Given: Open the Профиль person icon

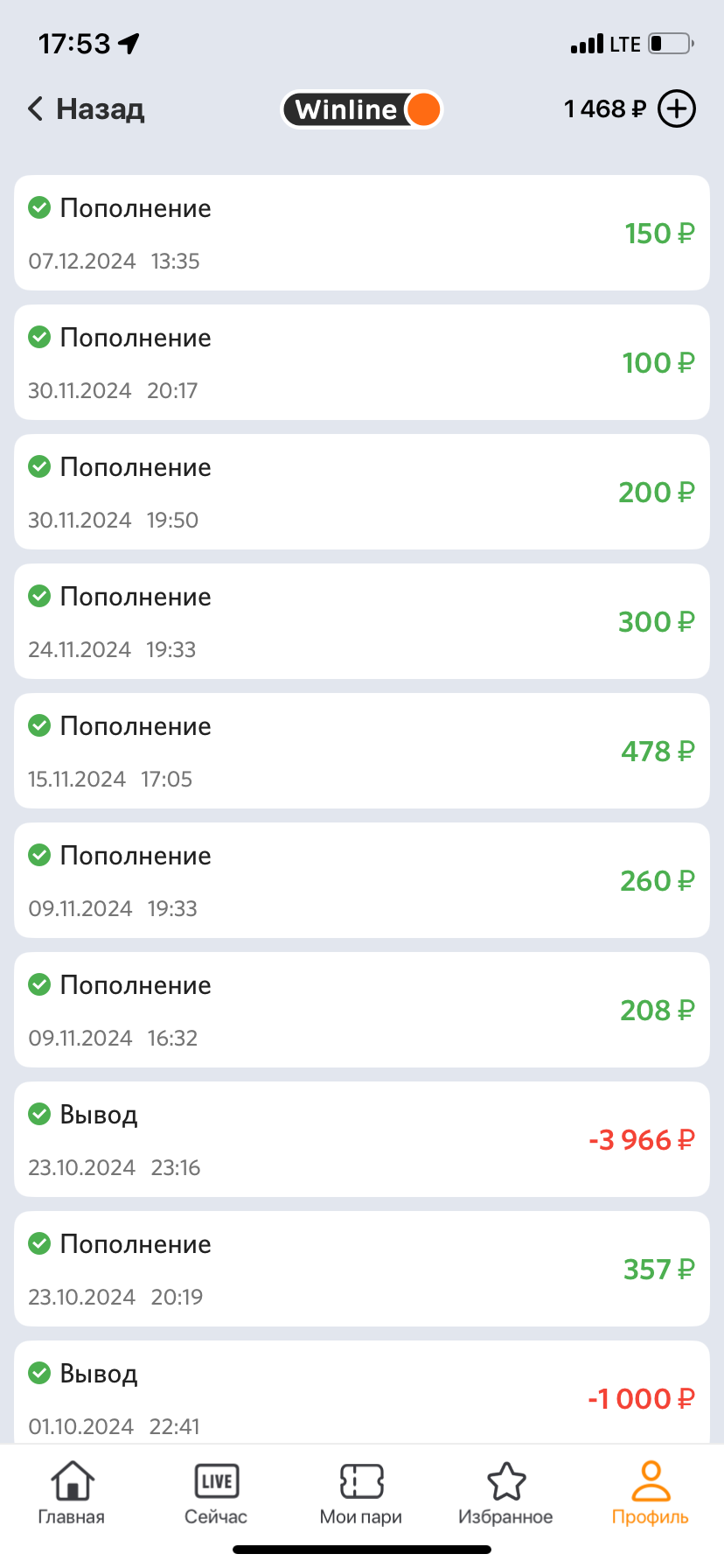Looking at the screenshot, I should tap(651, 1481).
